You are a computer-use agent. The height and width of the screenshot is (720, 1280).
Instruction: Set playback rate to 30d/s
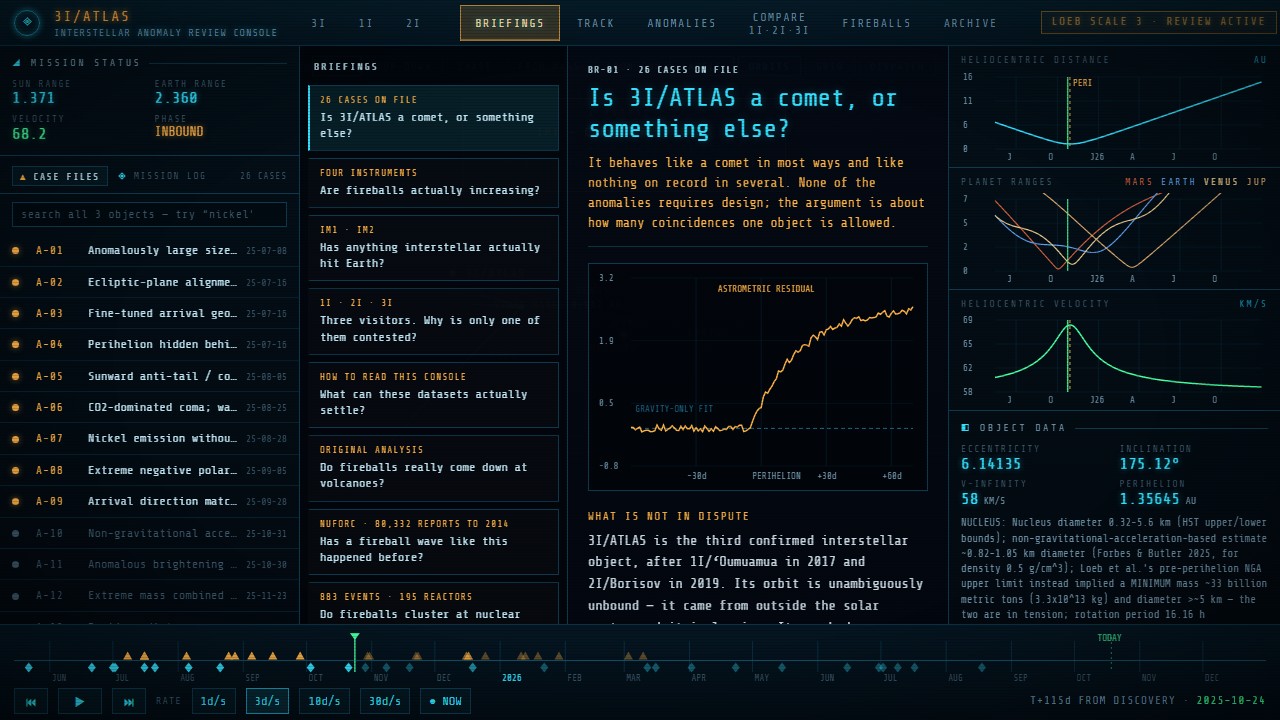[x=385, y=701]
